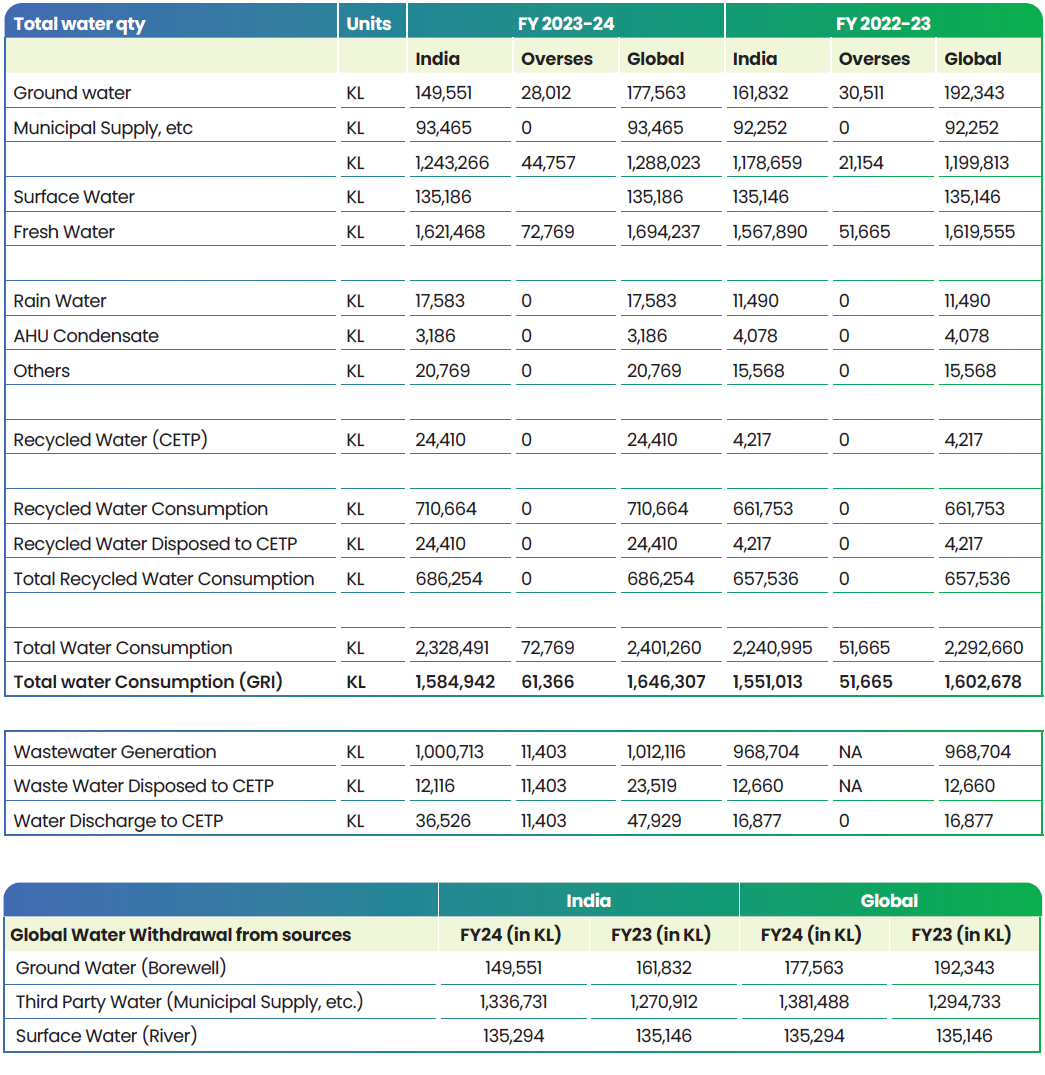Click the value 36,526
This screenshot has width=1045, height=1075.
coord(443,821)
